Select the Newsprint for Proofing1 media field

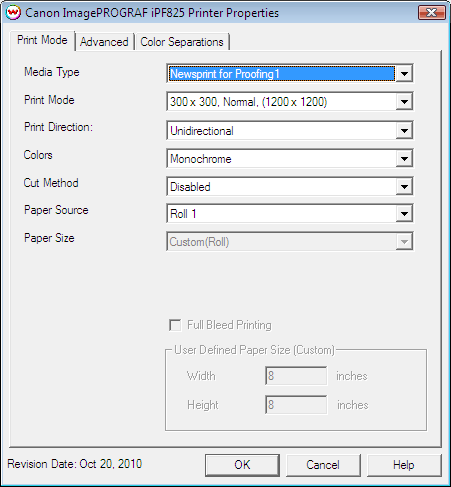click(281, 74)
